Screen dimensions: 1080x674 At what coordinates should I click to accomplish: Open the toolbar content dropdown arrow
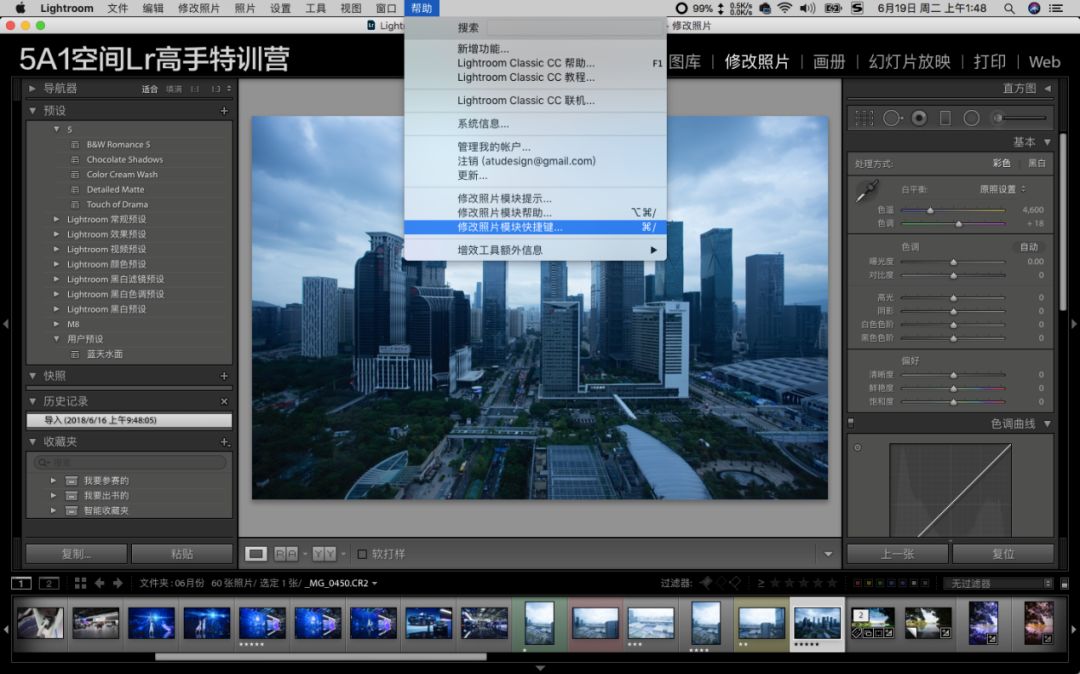click(x=828, y=554)
